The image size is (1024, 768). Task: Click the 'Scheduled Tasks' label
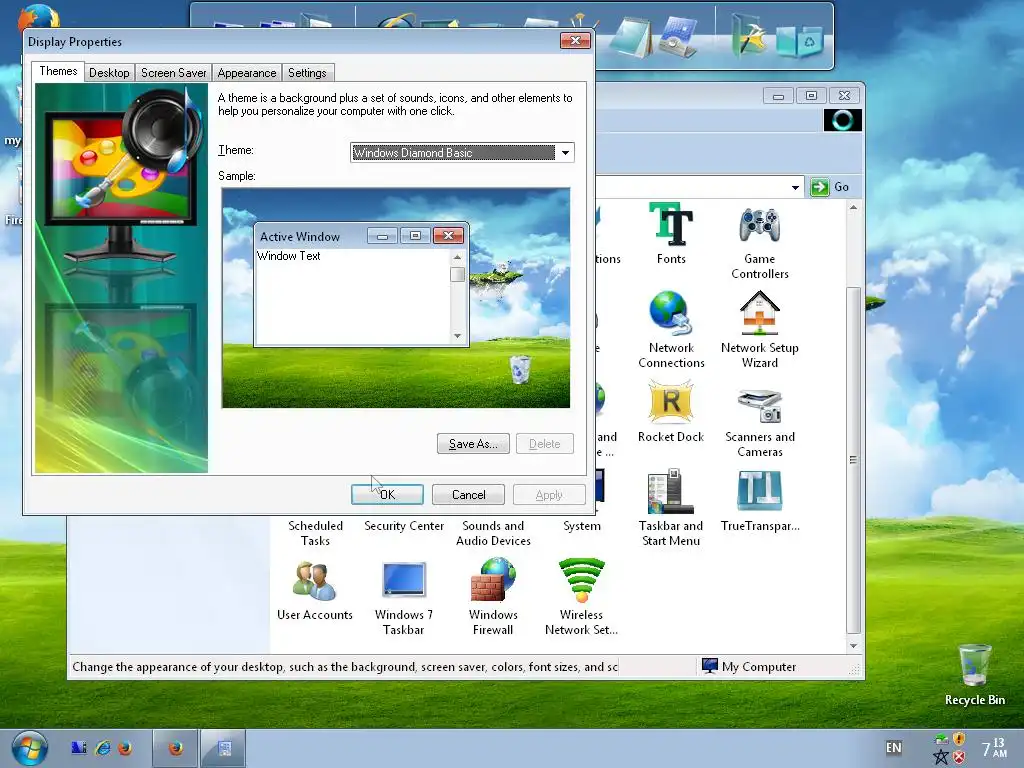pos(315,533)
